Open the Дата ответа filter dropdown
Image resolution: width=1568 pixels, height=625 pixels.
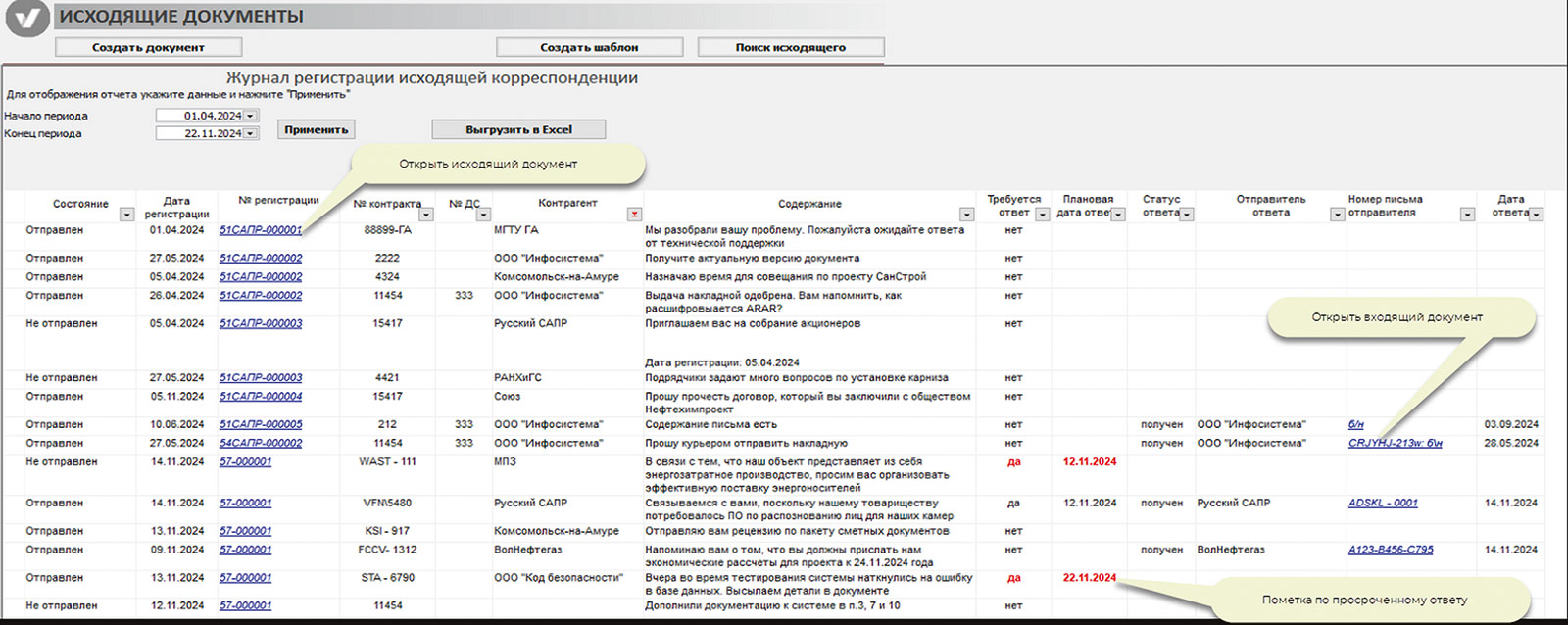[1536, 215]
